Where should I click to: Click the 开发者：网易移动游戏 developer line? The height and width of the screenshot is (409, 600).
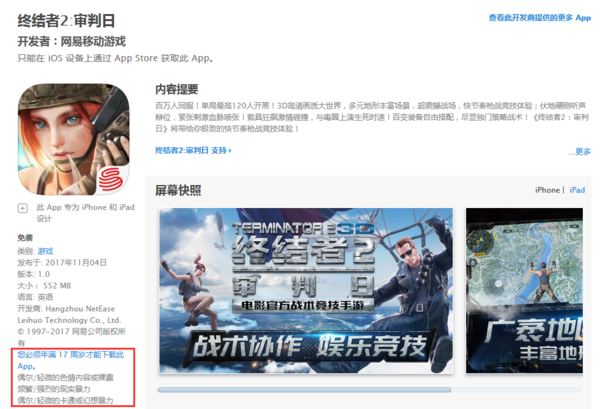point(72,41)
